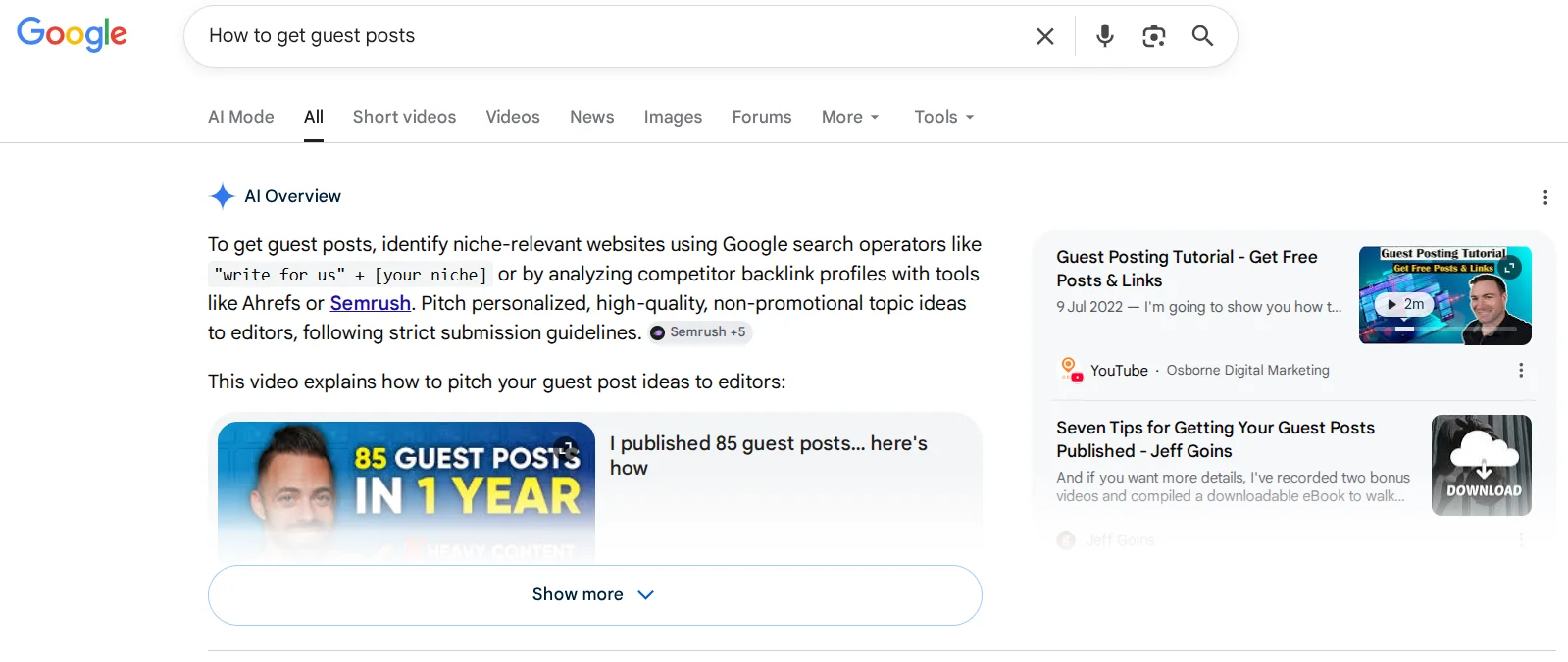Open the Short videos tab

point(404,117)
